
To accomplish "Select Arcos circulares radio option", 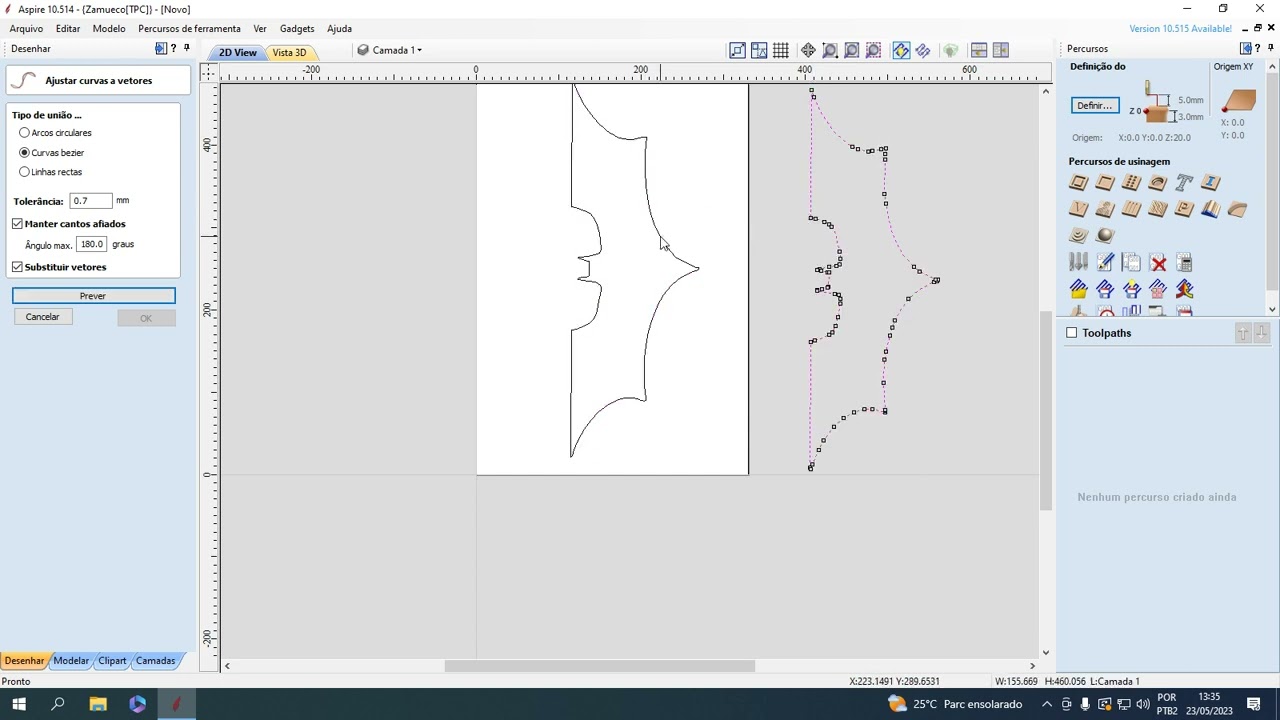I will [x=24, y=133].
